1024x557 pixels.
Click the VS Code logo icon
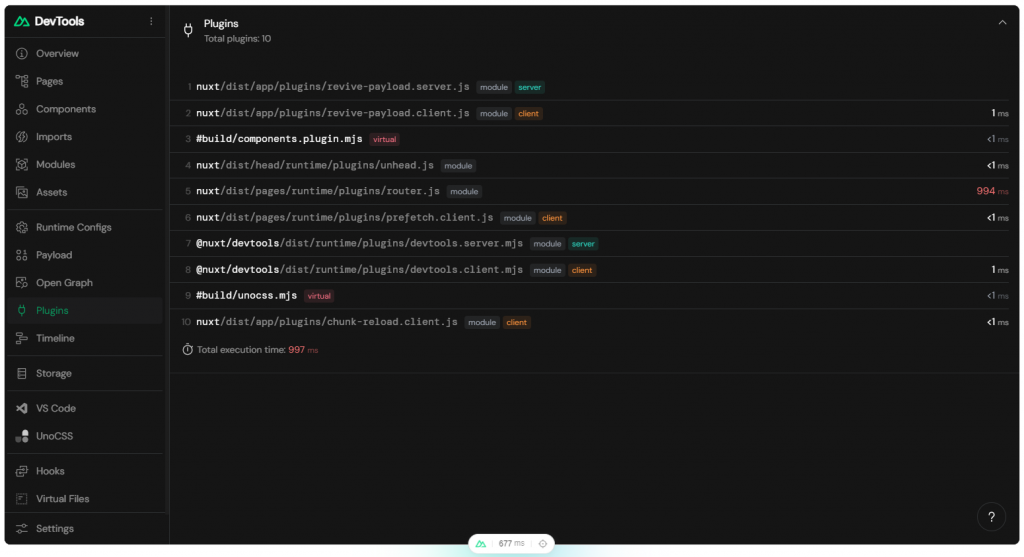pos(22,408)
